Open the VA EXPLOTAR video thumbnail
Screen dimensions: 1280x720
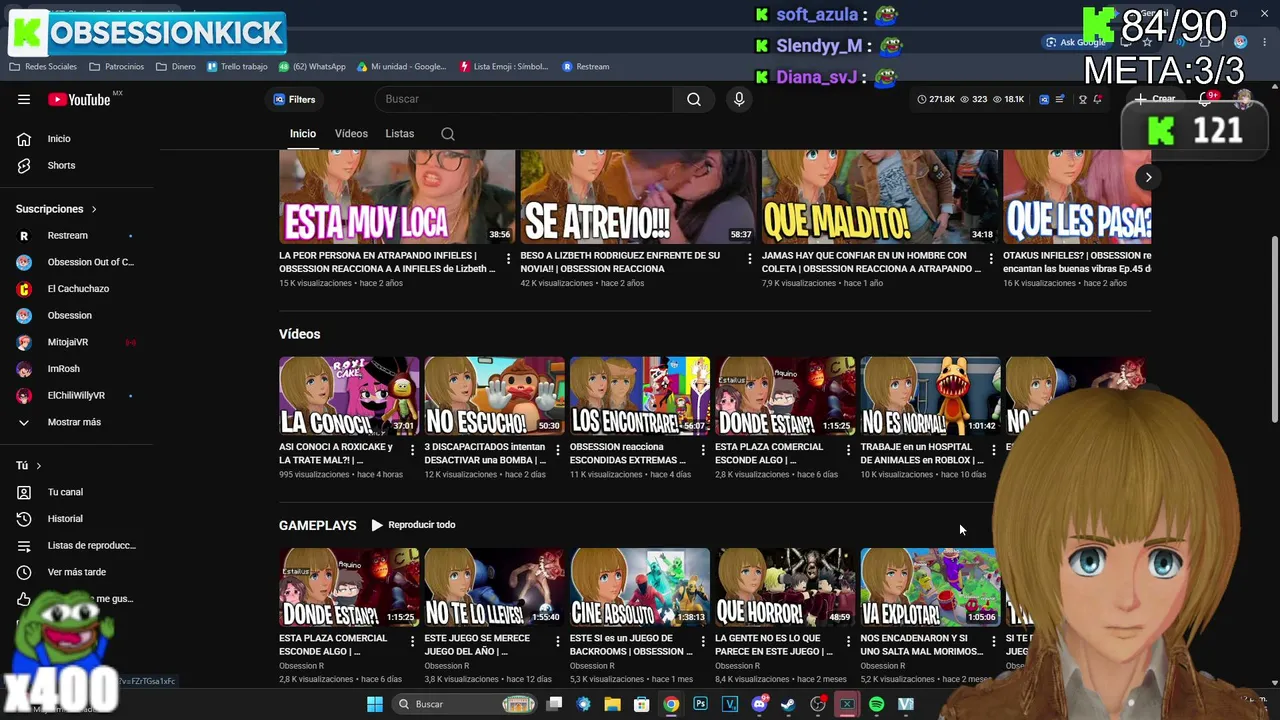pyautogui.click(x=930, y=587)
